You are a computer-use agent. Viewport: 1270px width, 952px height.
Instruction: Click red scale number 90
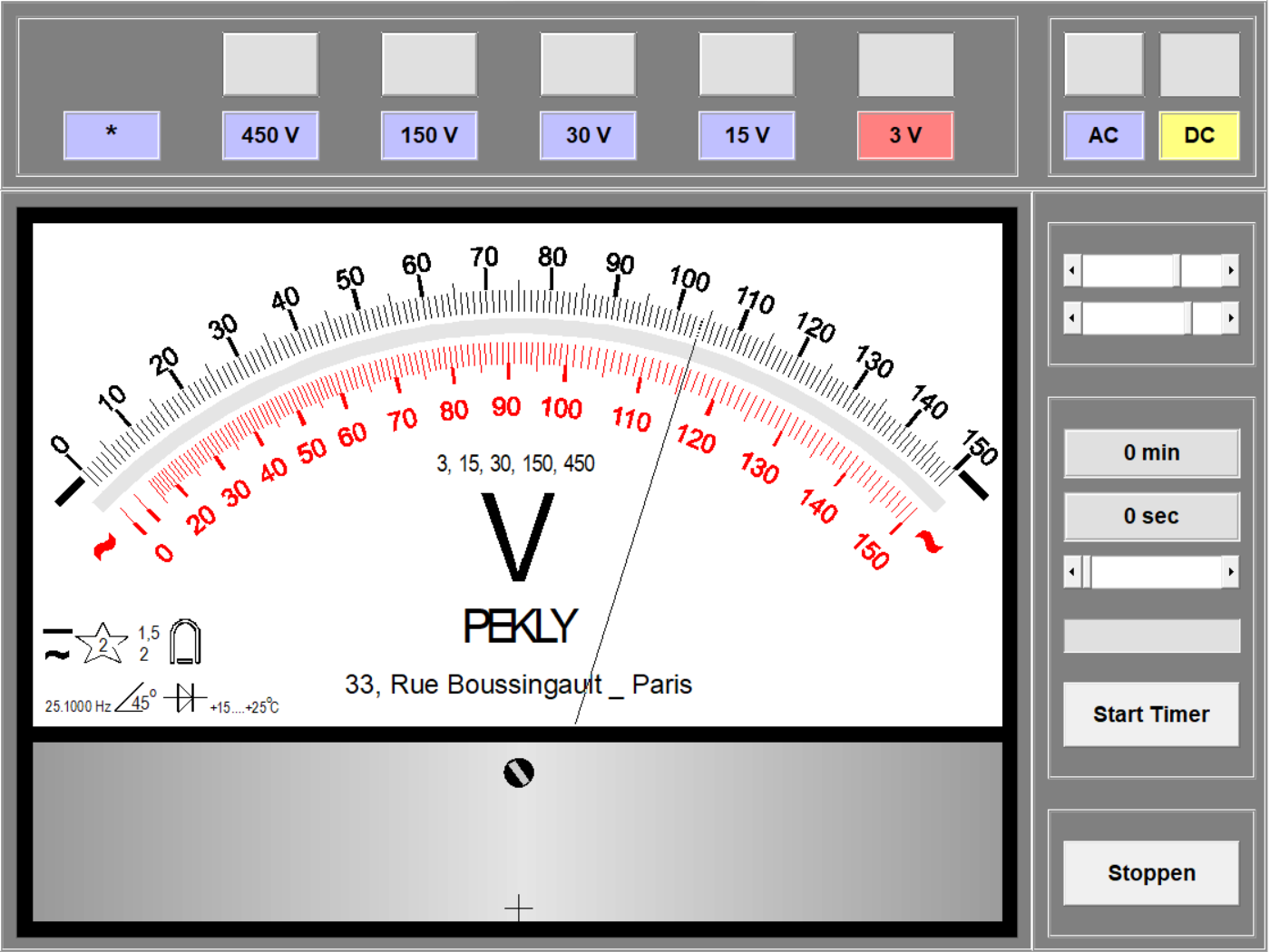coord(506,406)
